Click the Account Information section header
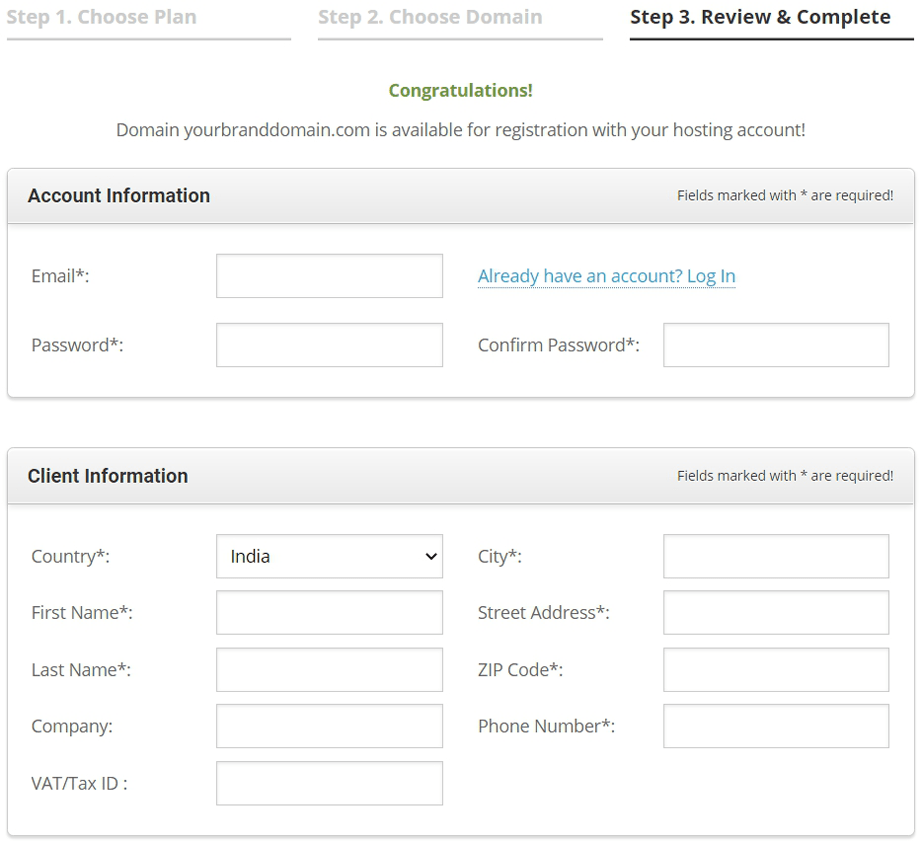The width and height of the screenshot is (922, 843). [119, 195]
